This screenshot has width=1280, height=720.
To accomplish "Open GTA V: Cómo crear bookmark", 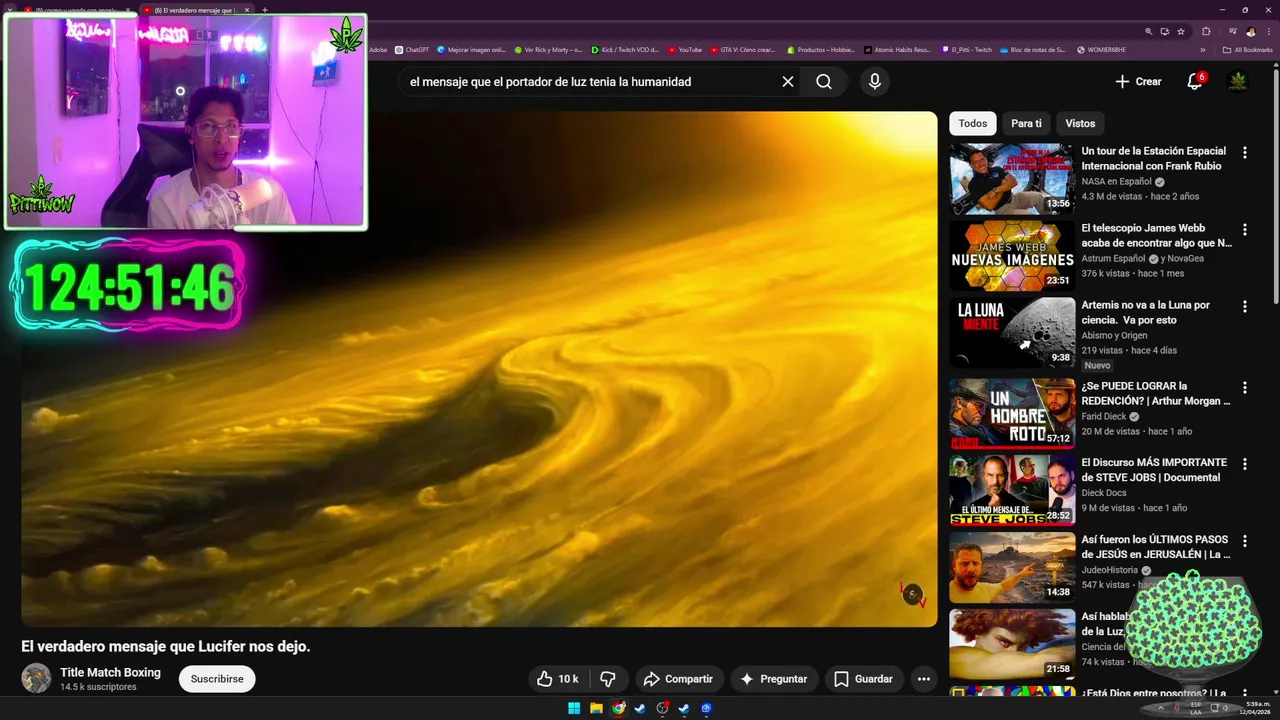I will click(742, 49).
